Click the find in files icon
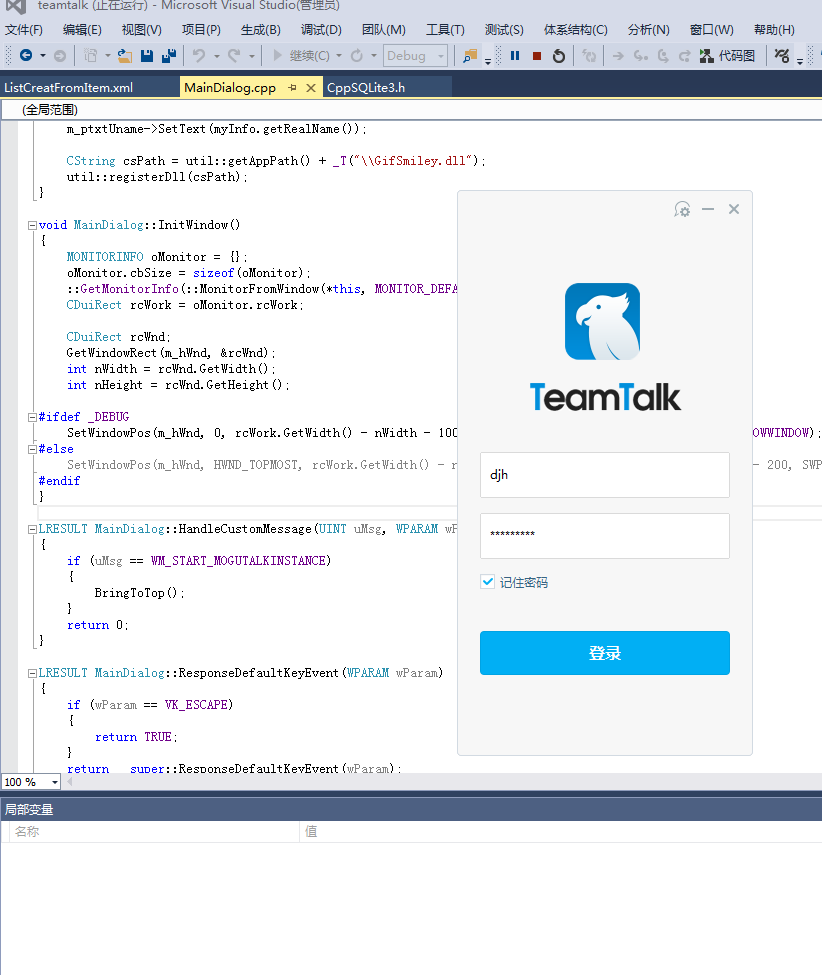 (x=470, y=56)
